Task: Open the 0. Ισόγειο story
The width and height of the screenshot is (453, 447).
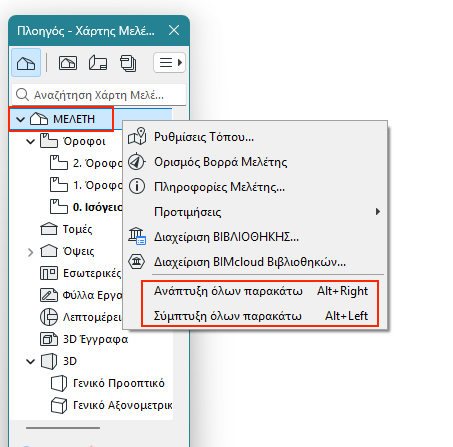Action: coord(97,207)
